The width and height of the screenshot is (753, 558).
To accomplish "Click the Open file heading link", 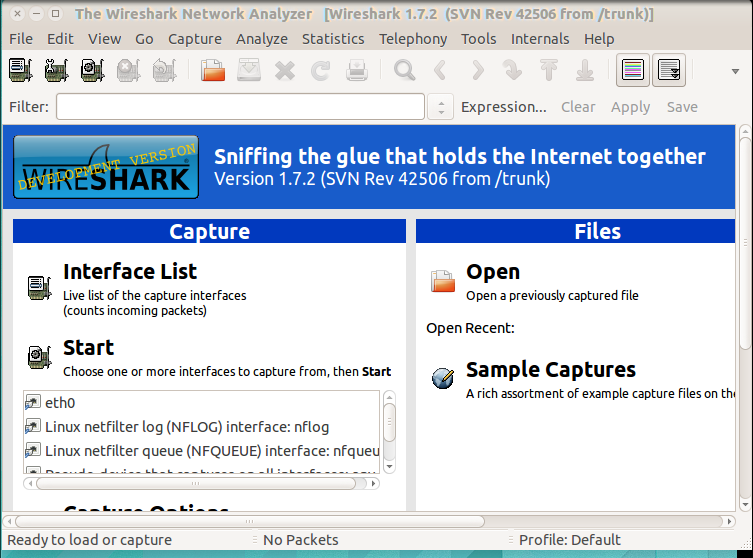I will pyautogui.click(x=493, y=271).
